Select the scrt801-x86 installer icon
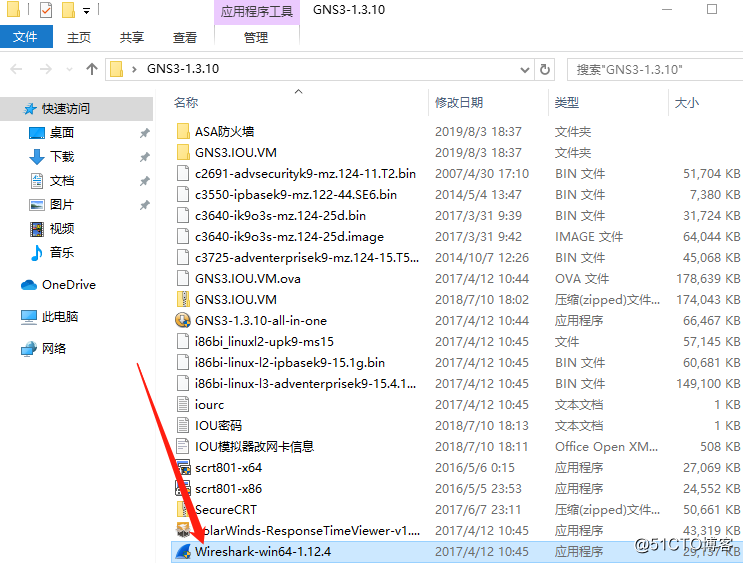 (183, 489)
